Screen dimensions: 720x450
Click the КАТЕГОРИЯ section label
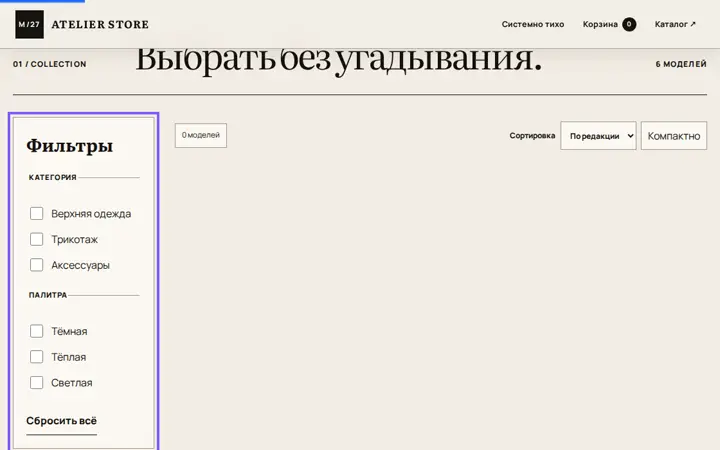52,177
